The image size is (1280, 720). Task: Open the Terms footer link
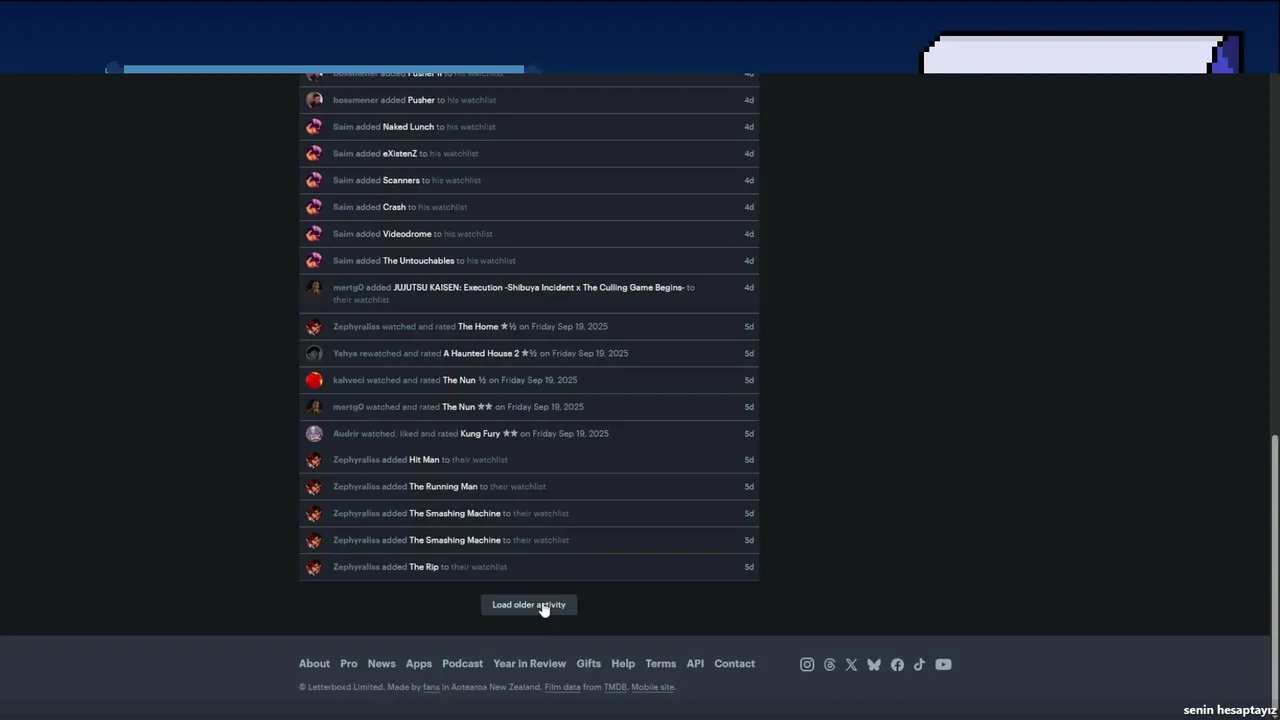coord(660,664)
